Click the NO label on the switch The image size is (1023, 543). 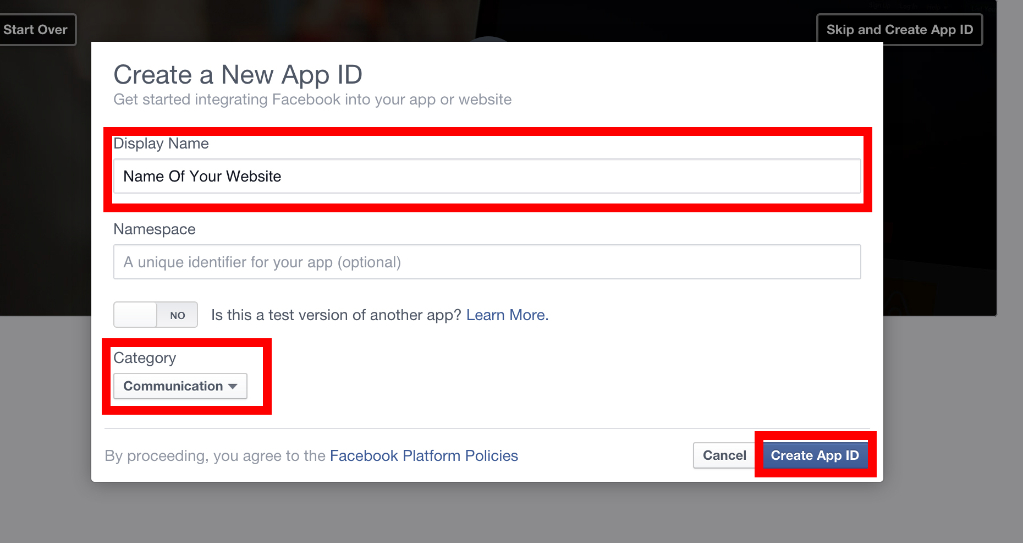[177, 315]
